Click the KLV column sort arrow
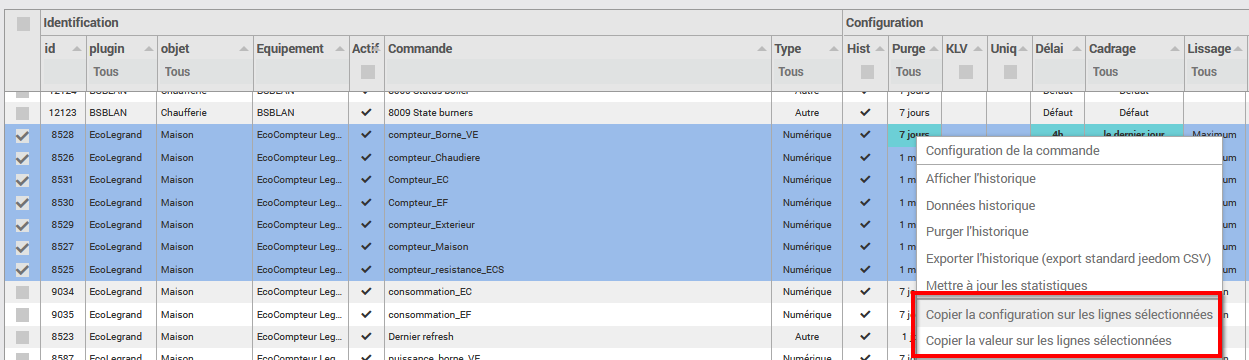Image resolution: width=1249 pixels, height=360 pixels. point(977,49)
